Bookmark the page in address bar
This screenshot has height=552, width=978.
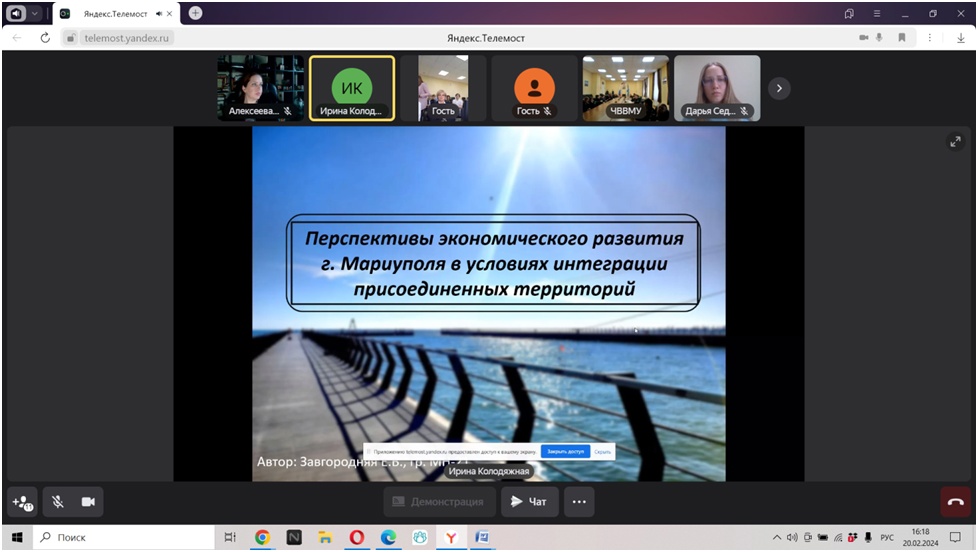point(901,38)
